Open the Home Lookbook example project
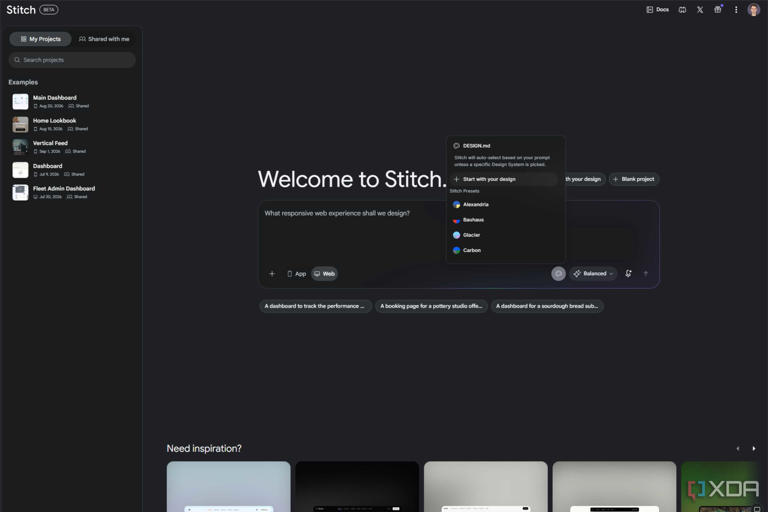The height and width of the screenshot is (512, 768). tap(72, 124)
